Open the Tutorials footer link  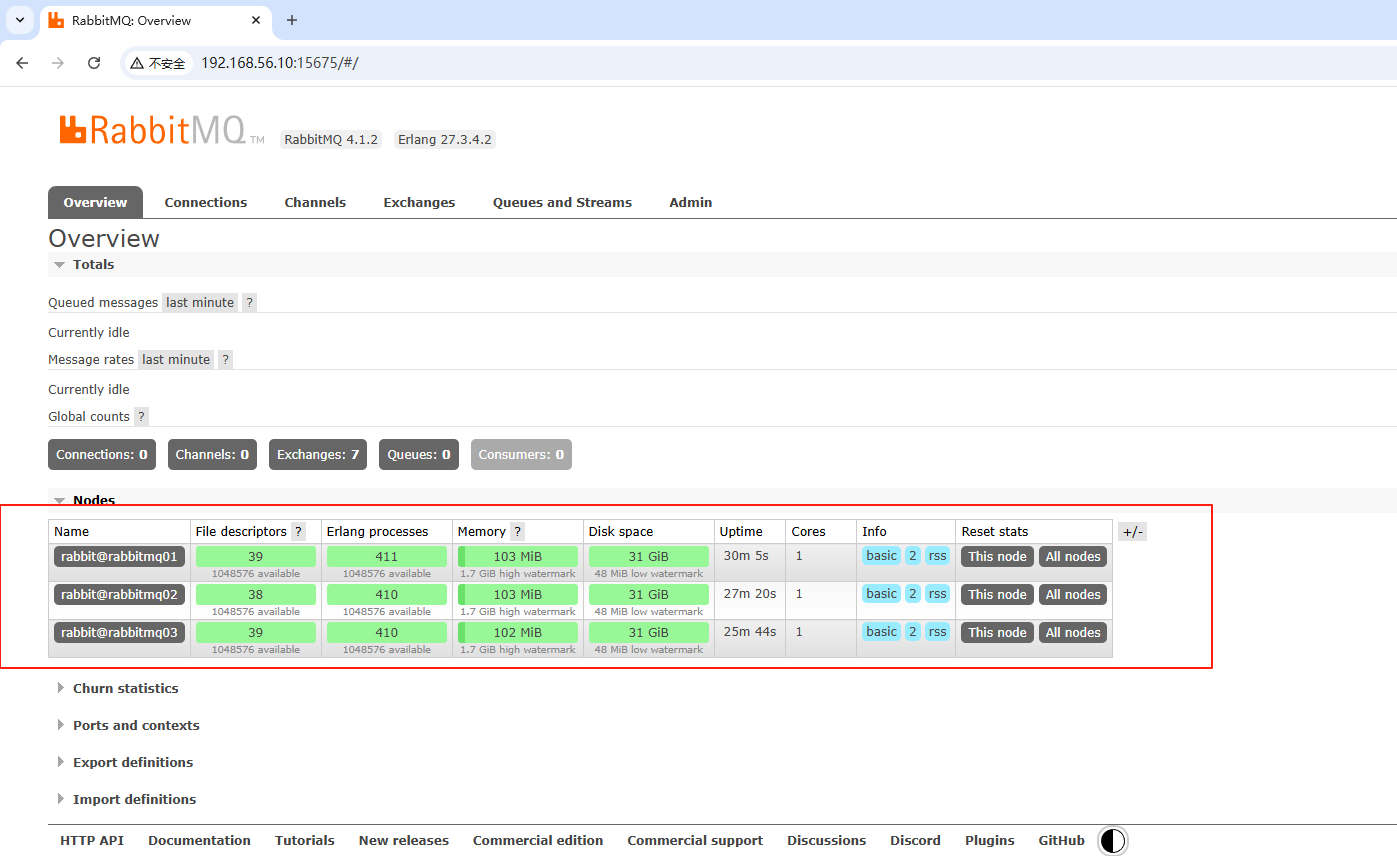click(x=305, y=841)
